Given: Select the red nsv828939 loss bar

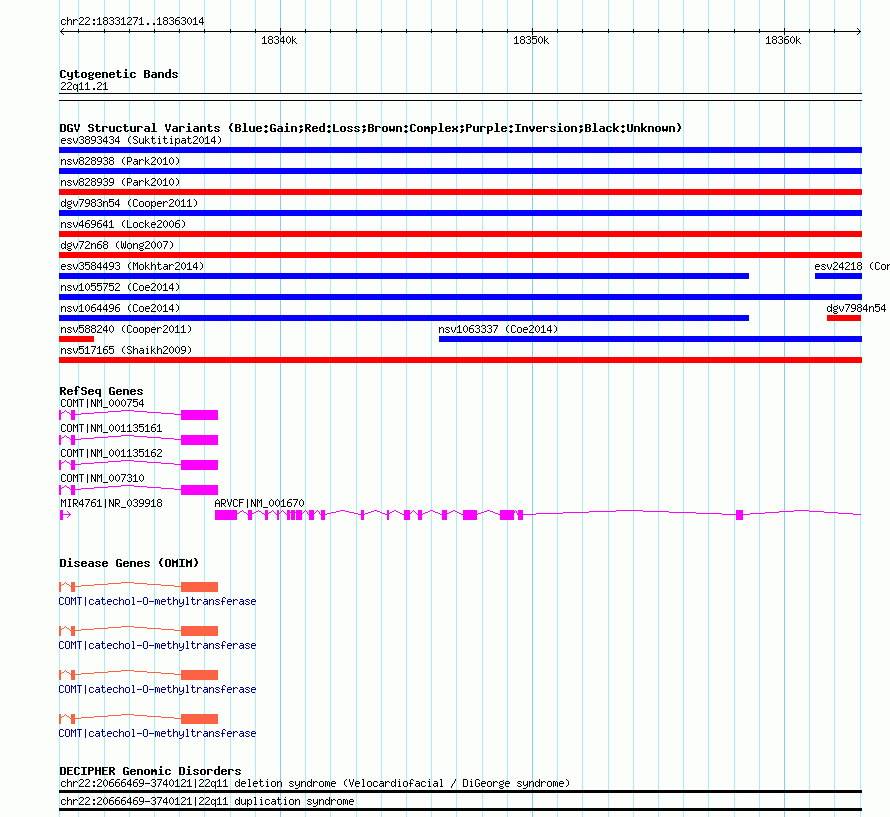Looking at the screenshot, I should 460,192.
